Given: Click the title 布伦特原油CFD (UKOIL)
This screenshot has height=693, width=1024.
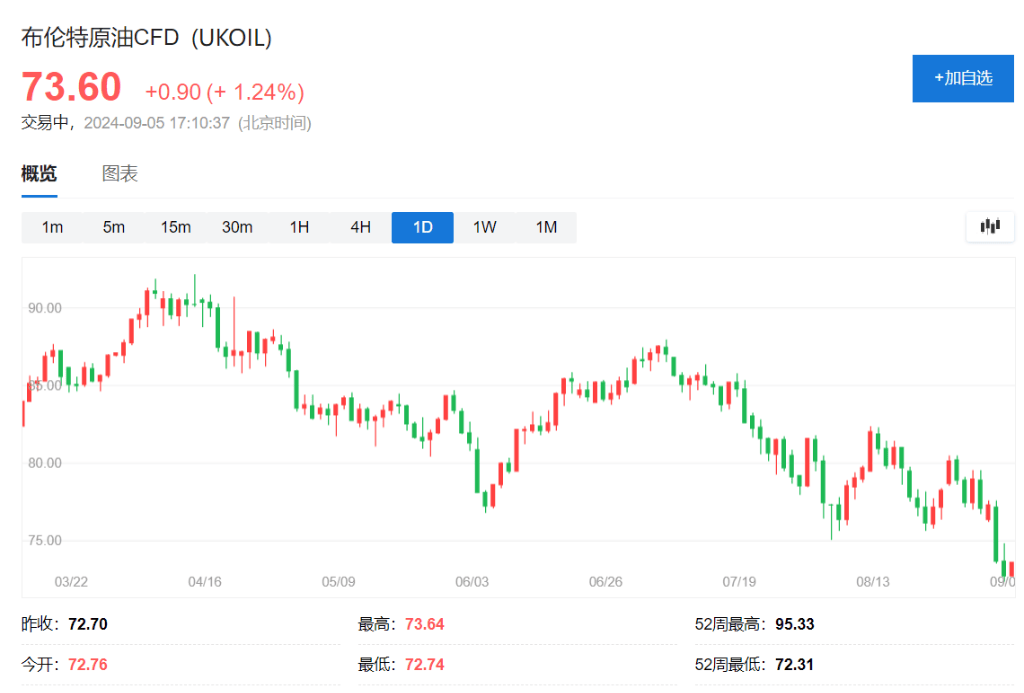Looking at the screenshot, I should click(146, 38).
